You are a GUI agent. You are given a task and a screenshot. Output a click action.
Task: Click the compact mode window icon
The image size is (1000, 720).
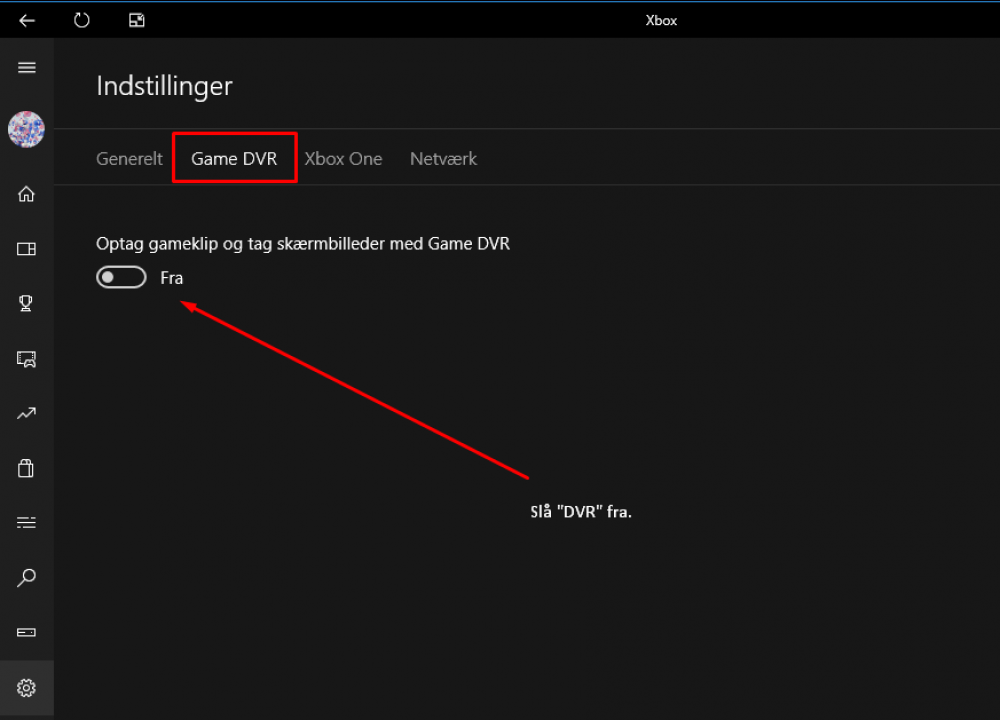point(136,20)
